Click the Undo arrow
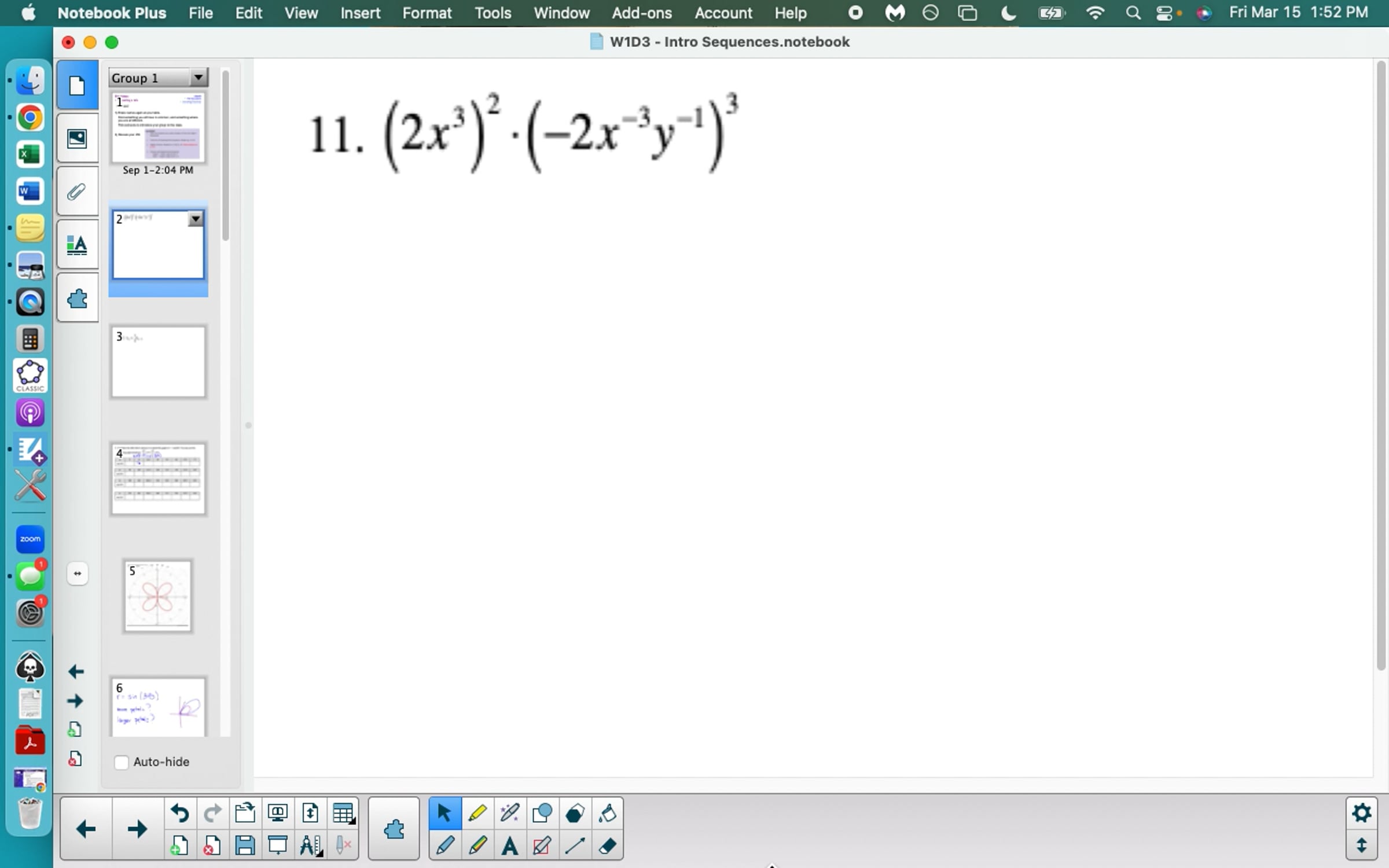Screen dimensions: 1389x868 tap(179, 813)
